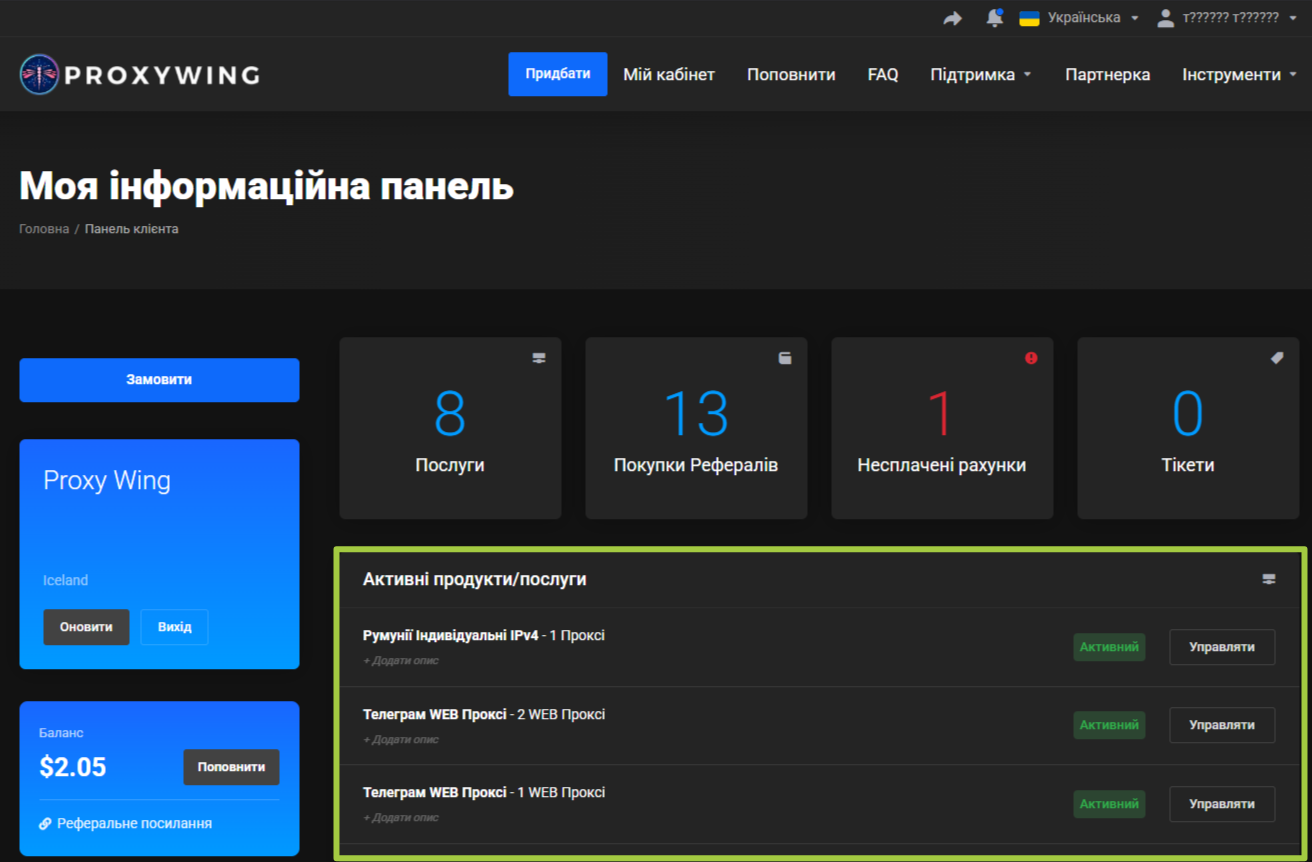This screenshot has width=1312, height=862.
Task: Click the chain icon beside Реферальне посилання
Action: [x=45, y=824]
